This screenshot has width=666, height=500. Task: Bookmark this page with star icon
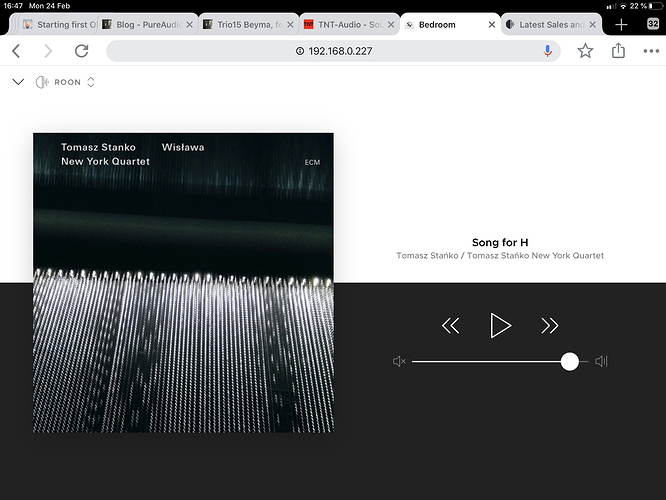[585, 51]
